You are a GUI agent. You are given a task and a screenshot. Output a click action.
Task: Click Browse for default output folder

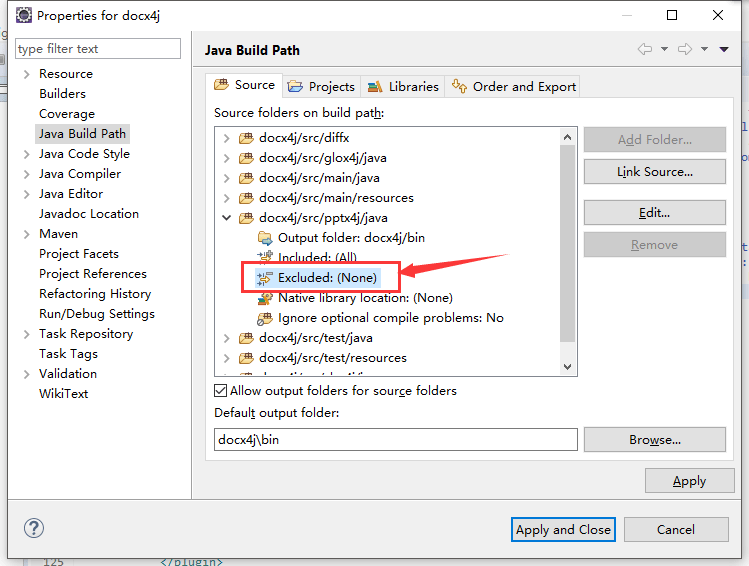(x=654, y=439)
